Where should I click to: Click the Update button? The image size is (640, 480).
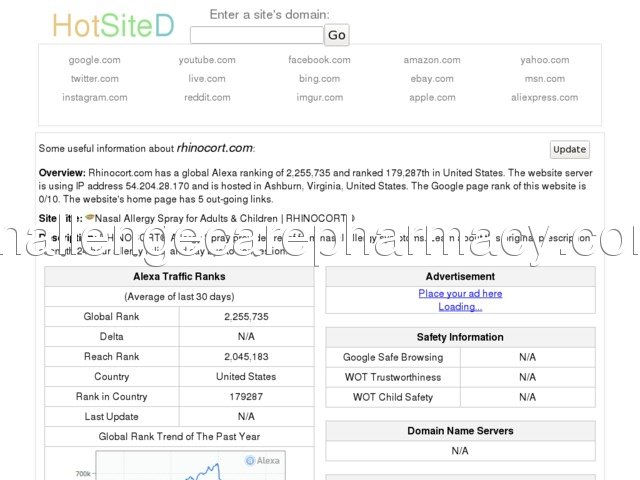pyautogui.click(x=569, y=149)
